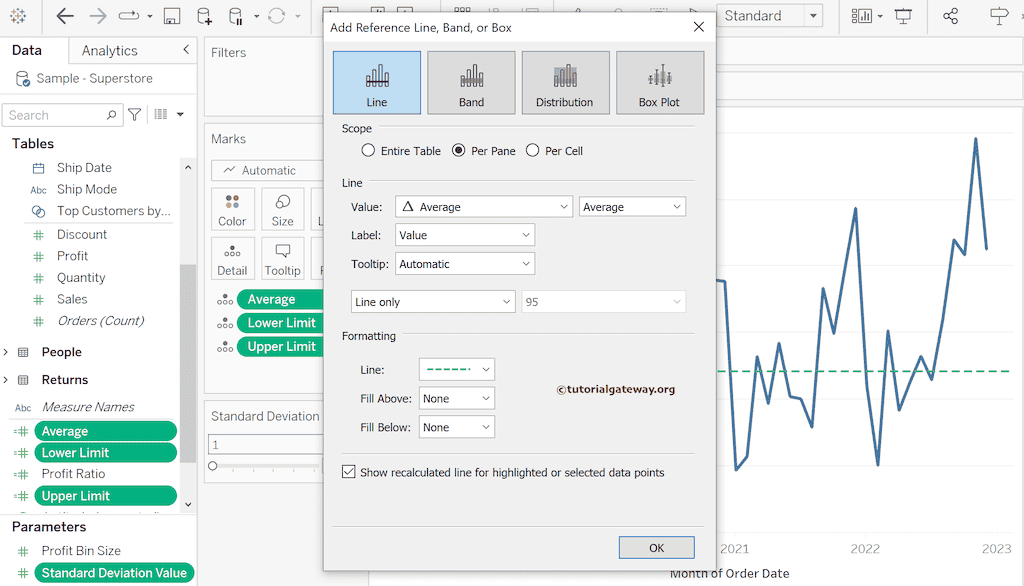The height and width of the screenshot is (586, 1024).
Task: Select the Profit Ratio calculated field
Action: point(73,474)
